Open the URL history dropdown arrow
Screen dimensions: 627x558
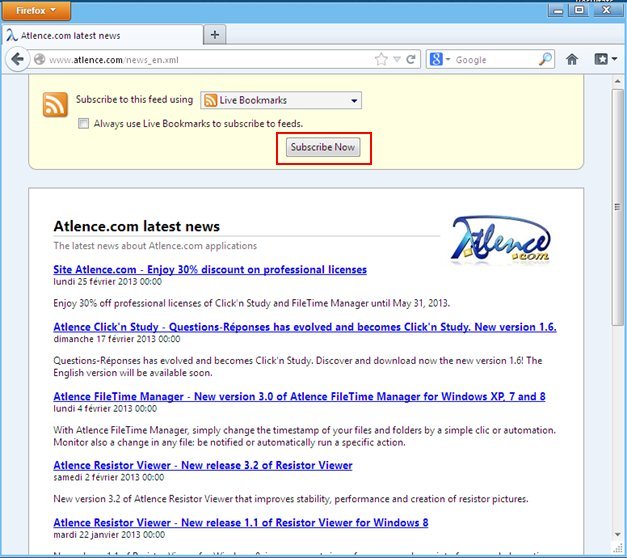click(397, 60)
